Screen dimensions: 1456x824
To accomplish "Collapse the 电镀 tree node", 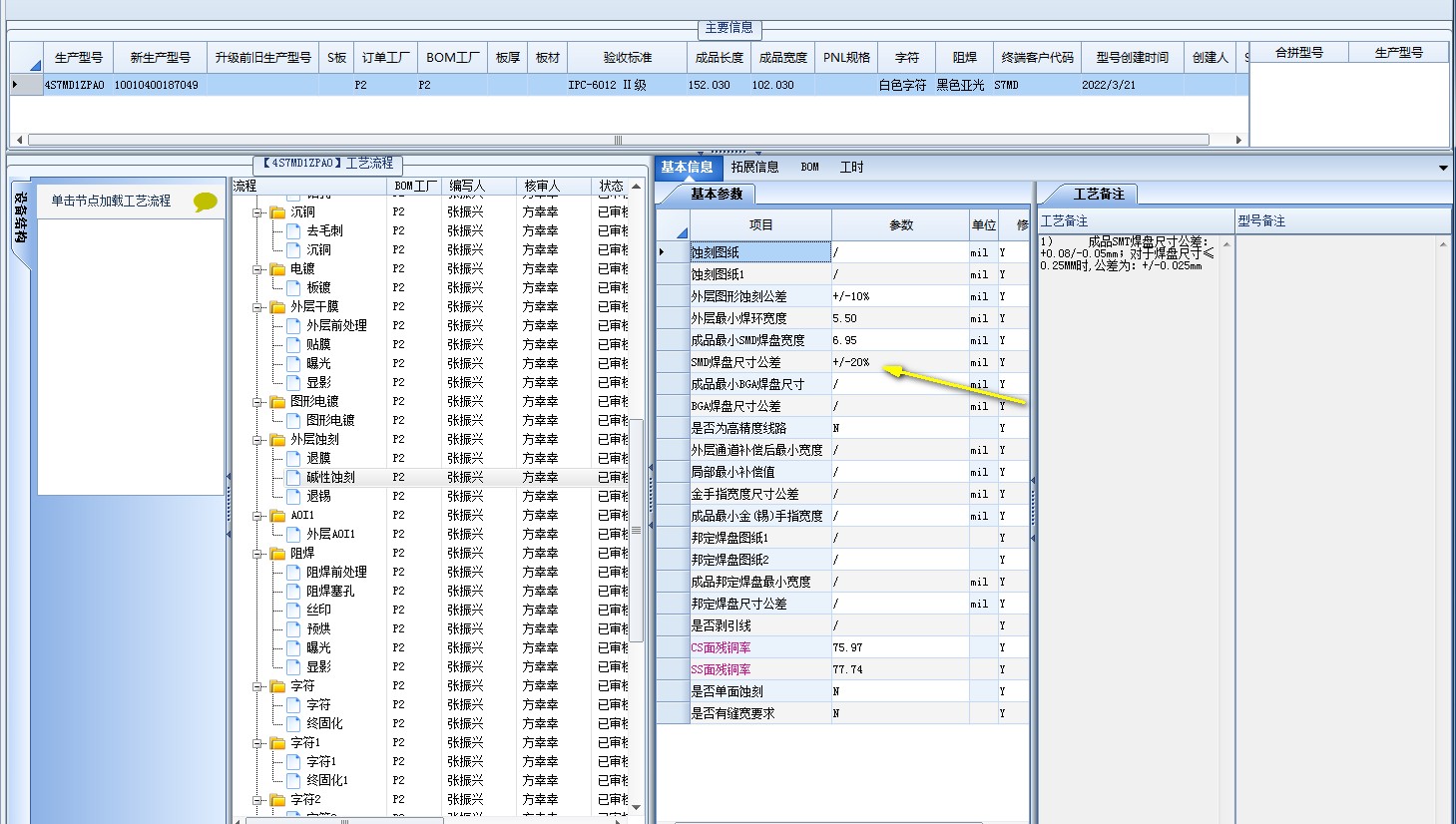I will [258, 269].
